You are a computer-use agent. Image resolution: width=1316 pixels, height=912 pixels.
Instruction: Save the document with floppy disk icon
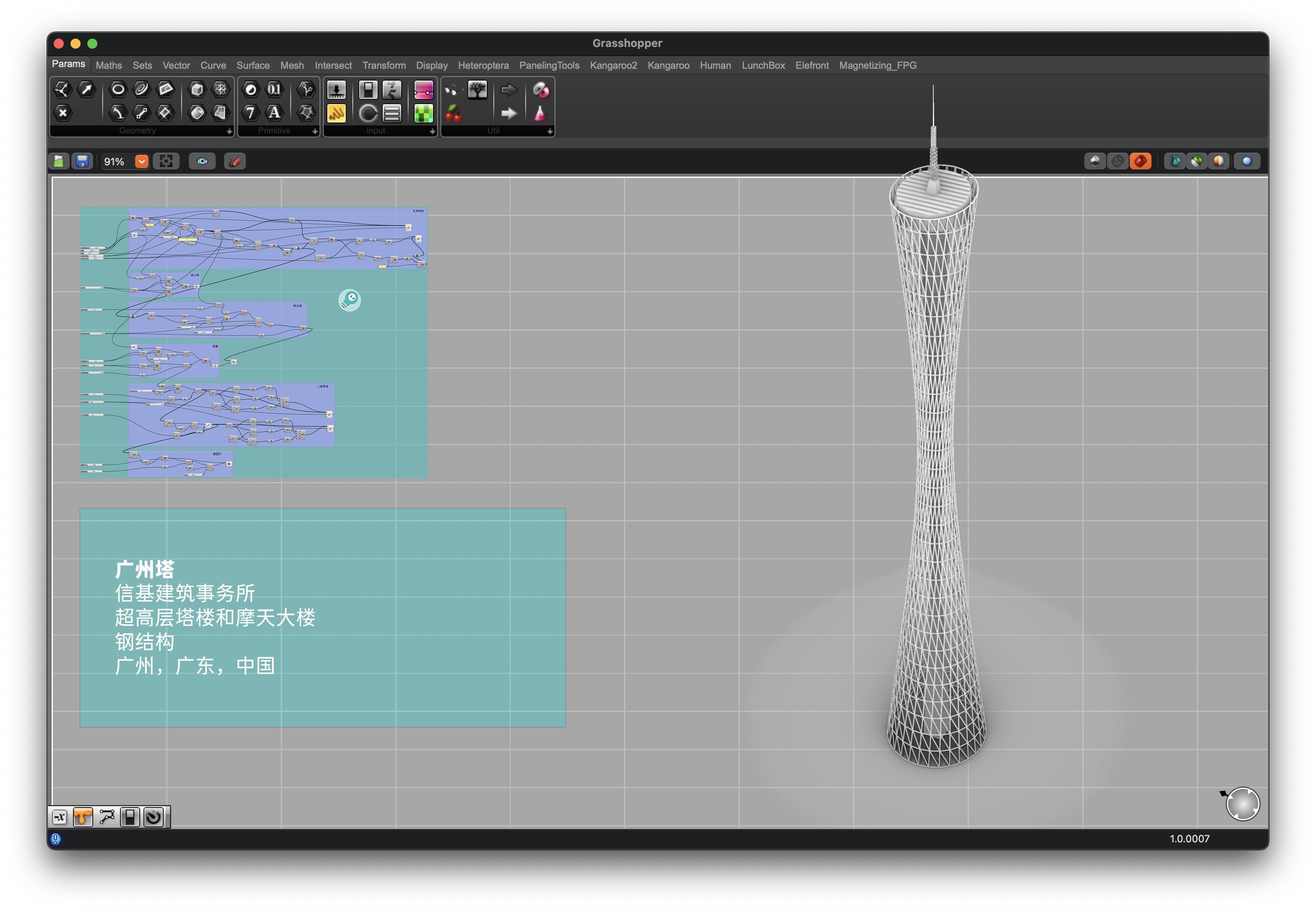(x=82, y=162)
